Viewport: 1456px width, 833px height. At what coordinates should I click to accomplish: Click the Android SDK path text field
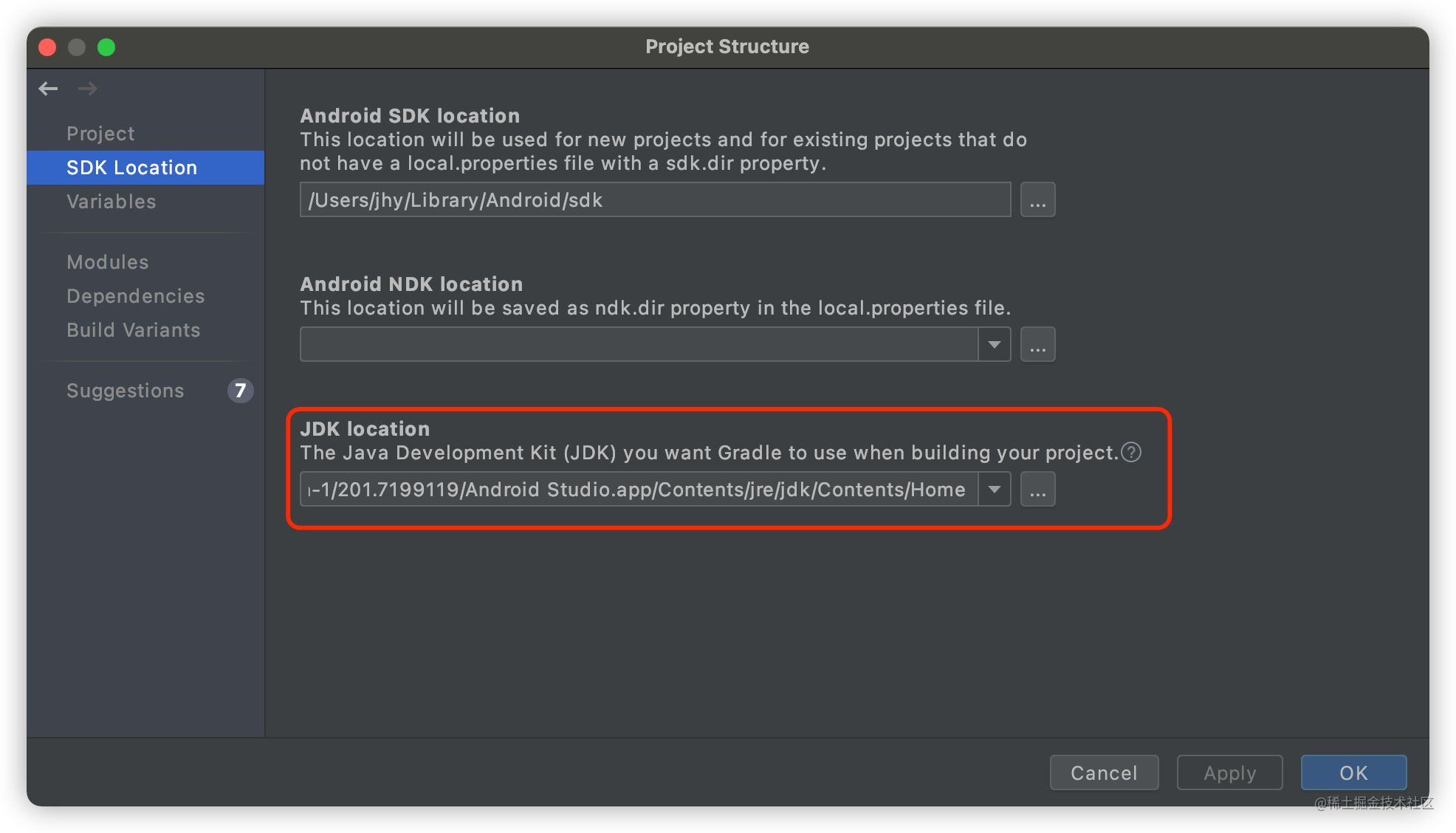click(x=655, y=200)
